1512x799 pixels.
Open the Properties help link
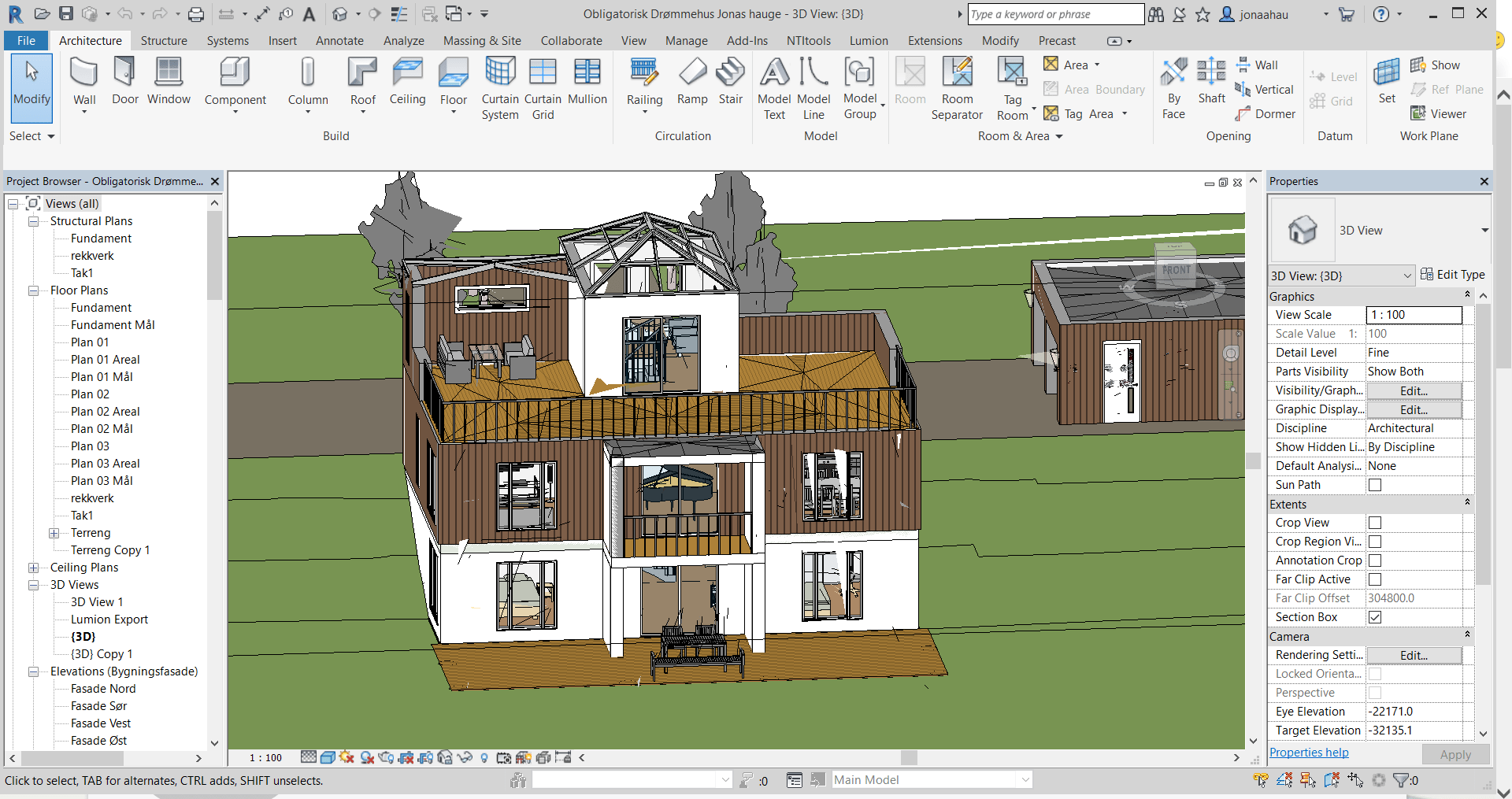[1309, 753]
